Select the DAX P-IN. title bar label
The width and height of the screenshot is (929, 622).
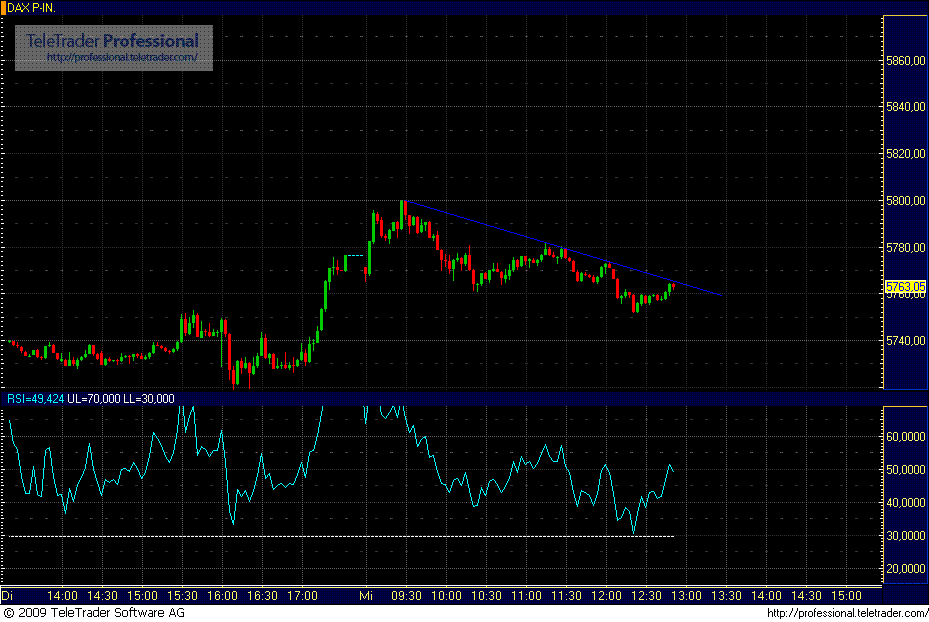click(32, 6)
